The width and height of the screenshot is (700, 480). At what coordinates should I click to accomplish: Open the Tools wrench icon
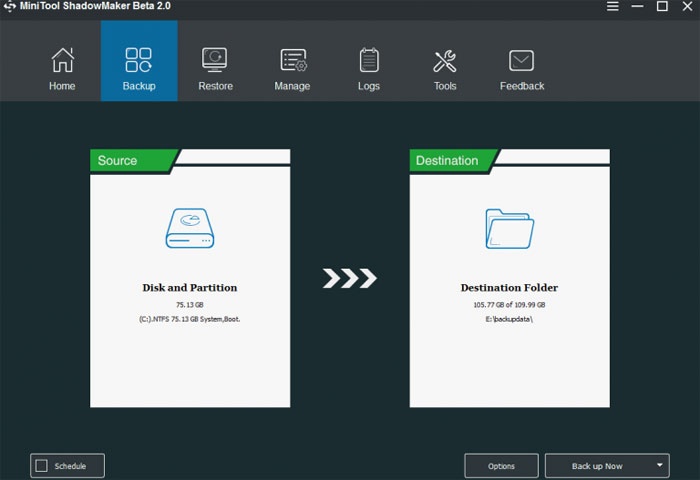(445, 61)
